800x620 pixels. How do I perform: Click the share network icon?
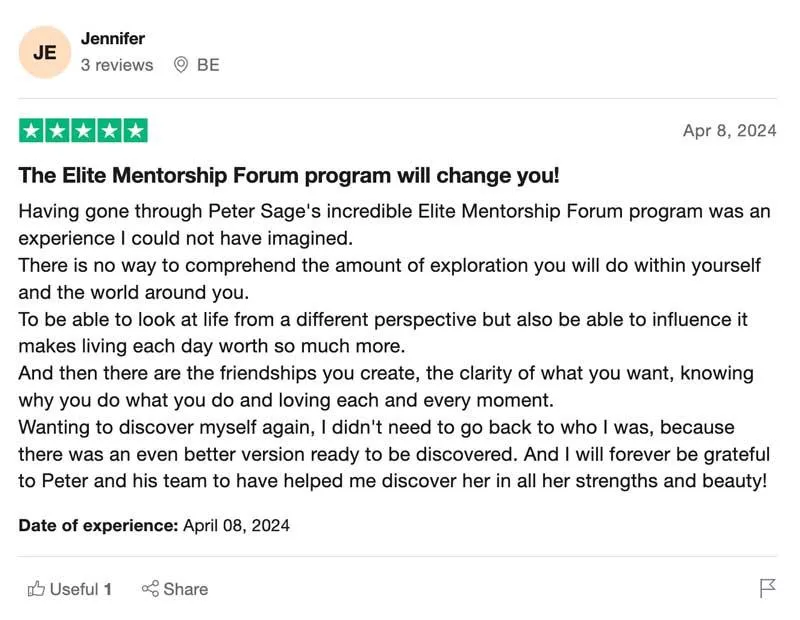coord(151,588)
